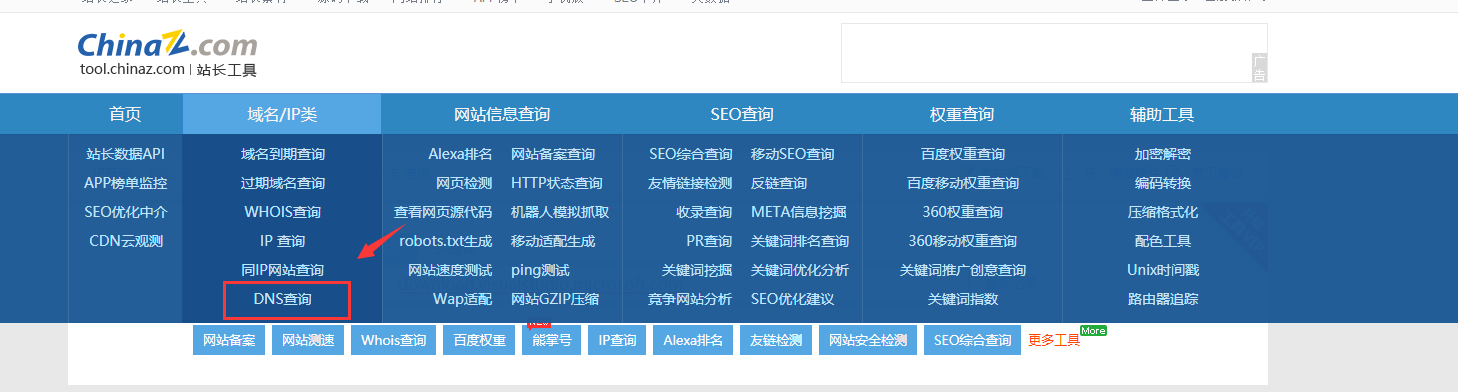Open 网页检测 tool

(x=464, y=183)
